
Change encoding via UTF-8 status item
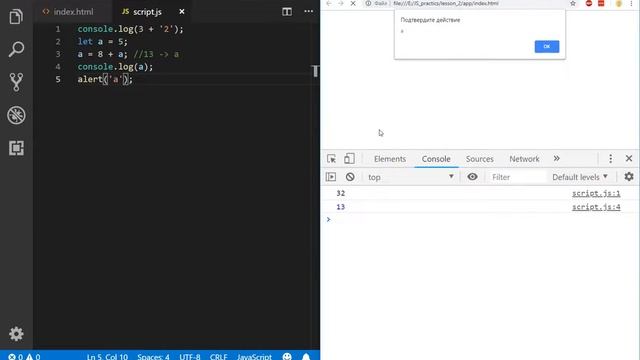click(x=190, y=356)
